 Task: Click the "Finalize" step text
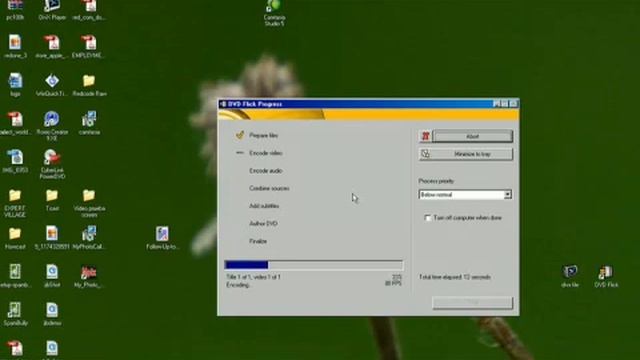(258, 241)
